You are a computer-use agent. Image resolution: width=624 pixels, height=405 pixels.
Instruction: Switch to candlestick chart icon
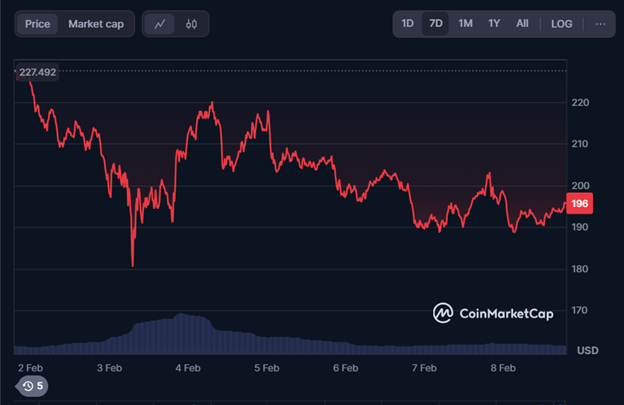tap(191, 24)
